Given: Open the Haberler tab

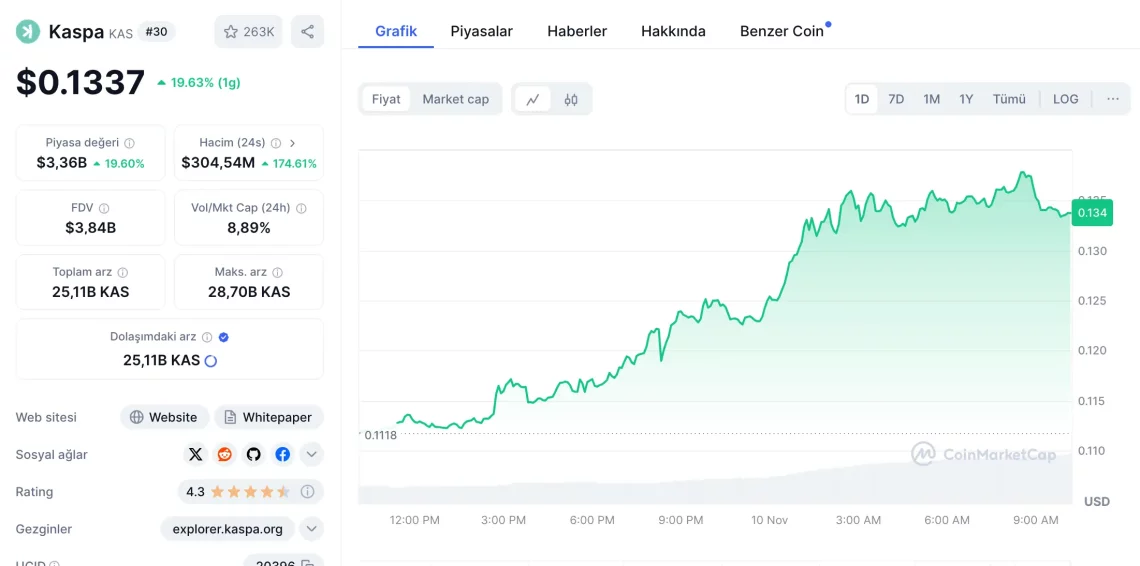Looking at the screenshot, I should click(x=577, y=31).
